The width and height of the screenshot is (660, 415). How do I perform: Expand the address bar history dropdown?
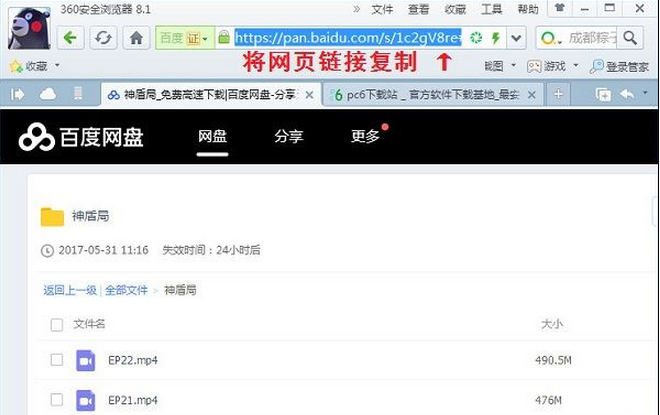coord(516,38)
